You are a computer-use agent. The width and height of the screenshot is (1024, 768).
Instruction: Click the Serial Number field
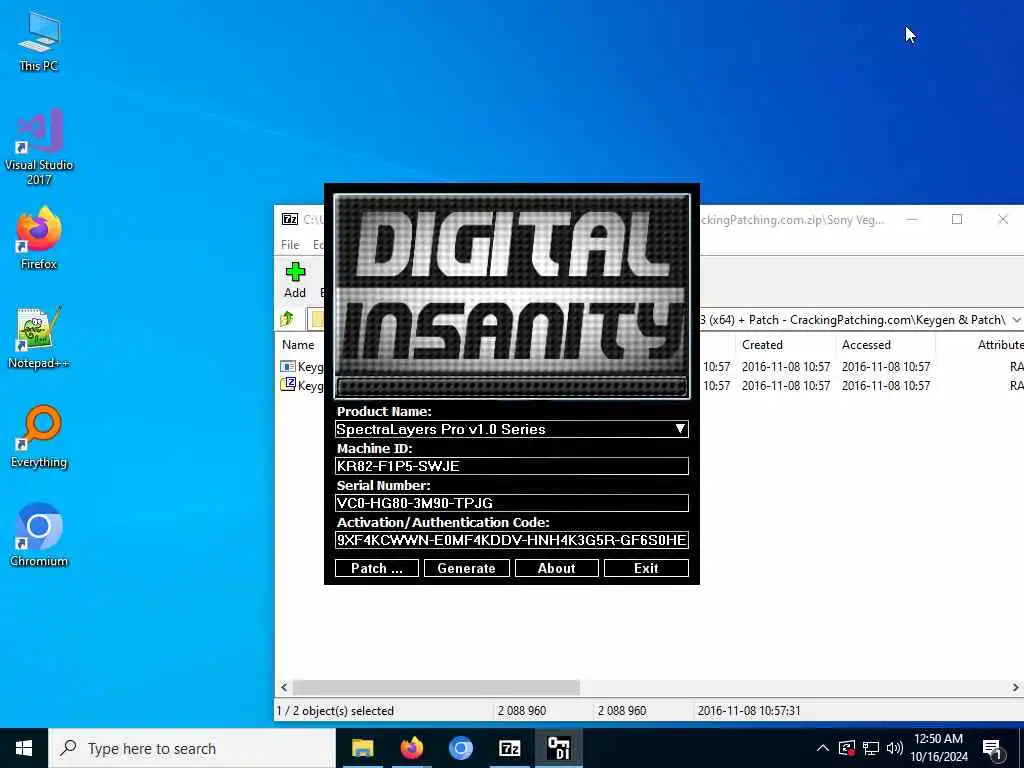(x=511, y=503)
